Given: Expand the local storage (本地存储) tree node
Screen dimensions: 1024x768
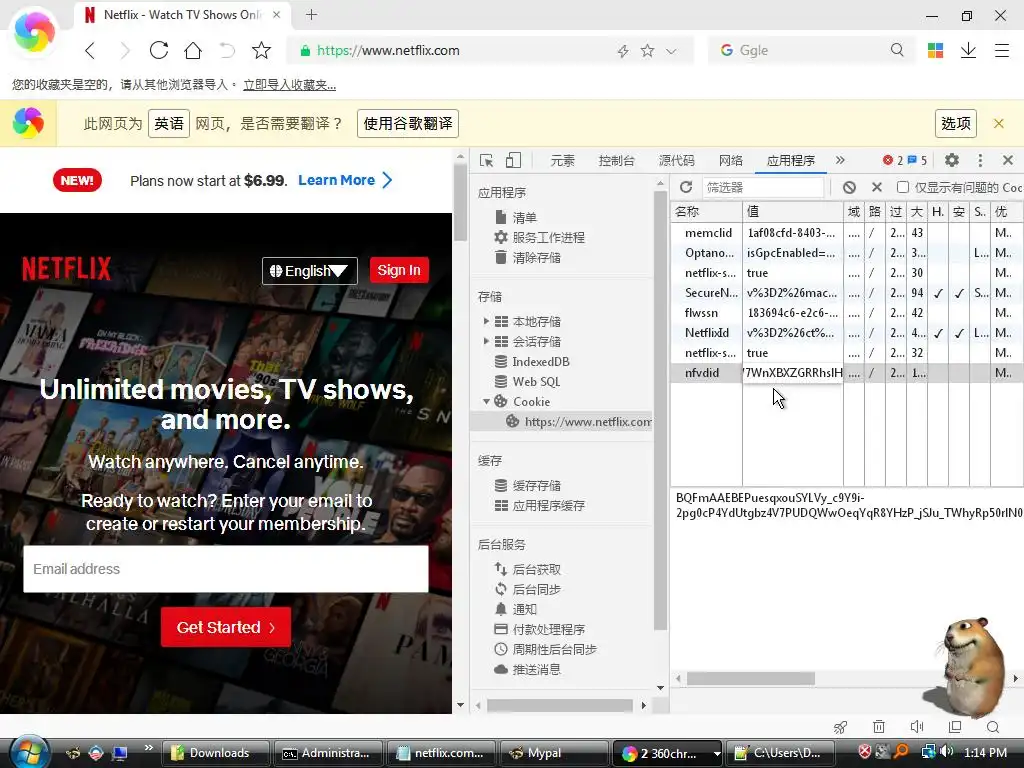Looking at the screenshot, I should tap(486, 321).
